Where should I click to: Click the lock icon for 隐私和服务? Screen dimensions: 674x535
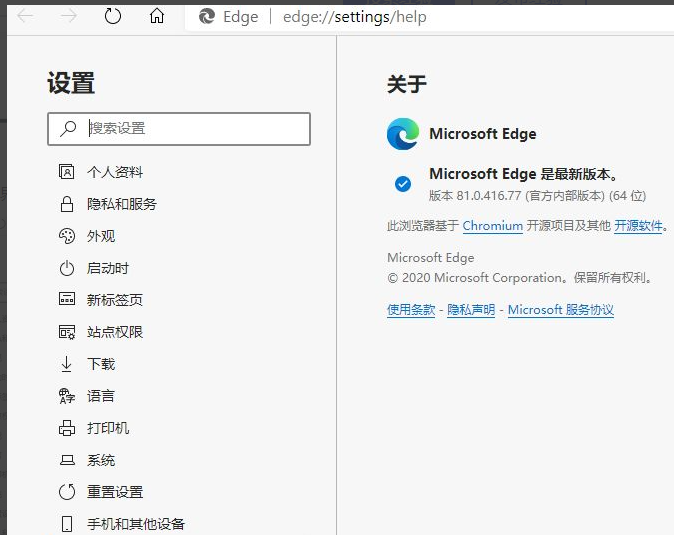click(67, 204)
